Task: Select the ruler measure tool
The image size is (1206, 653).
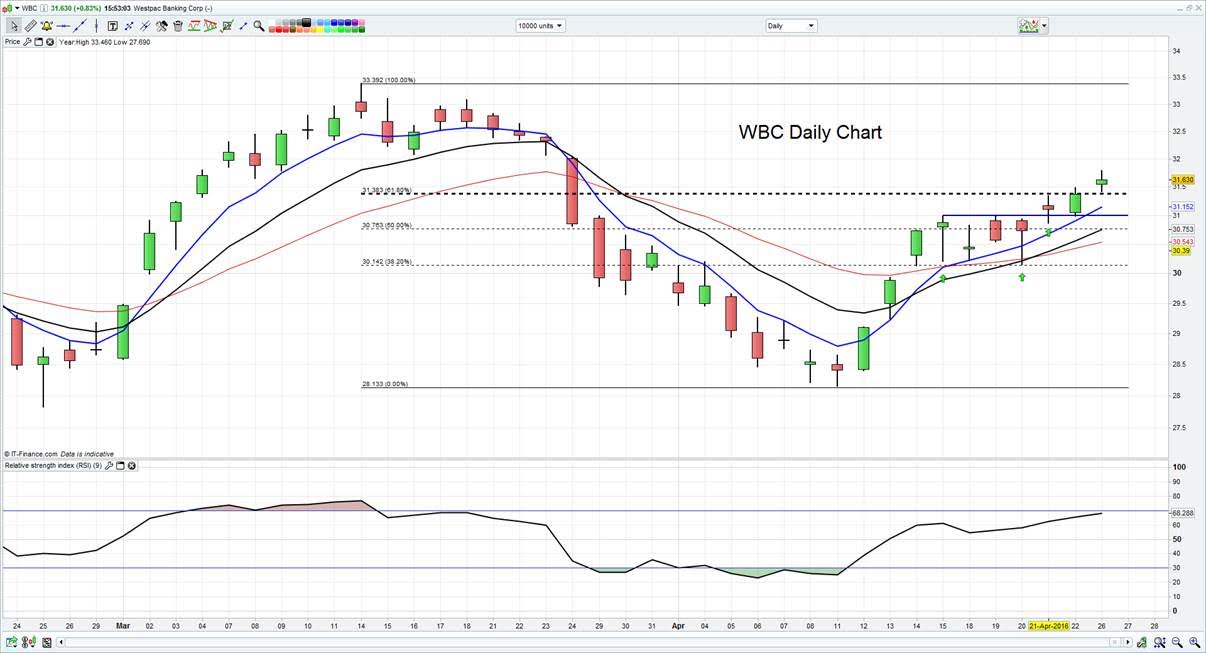Action: click(31, 26)
